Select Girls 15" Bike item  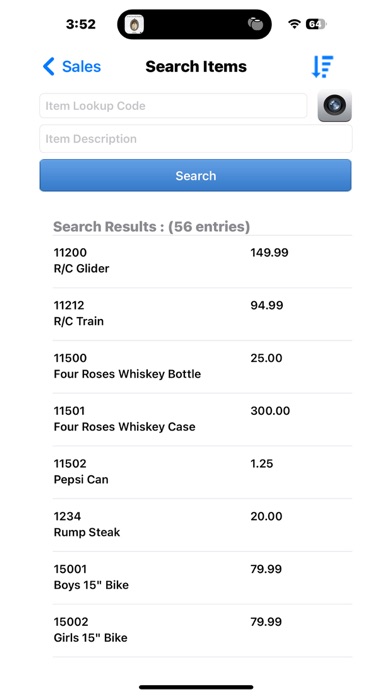202,630
